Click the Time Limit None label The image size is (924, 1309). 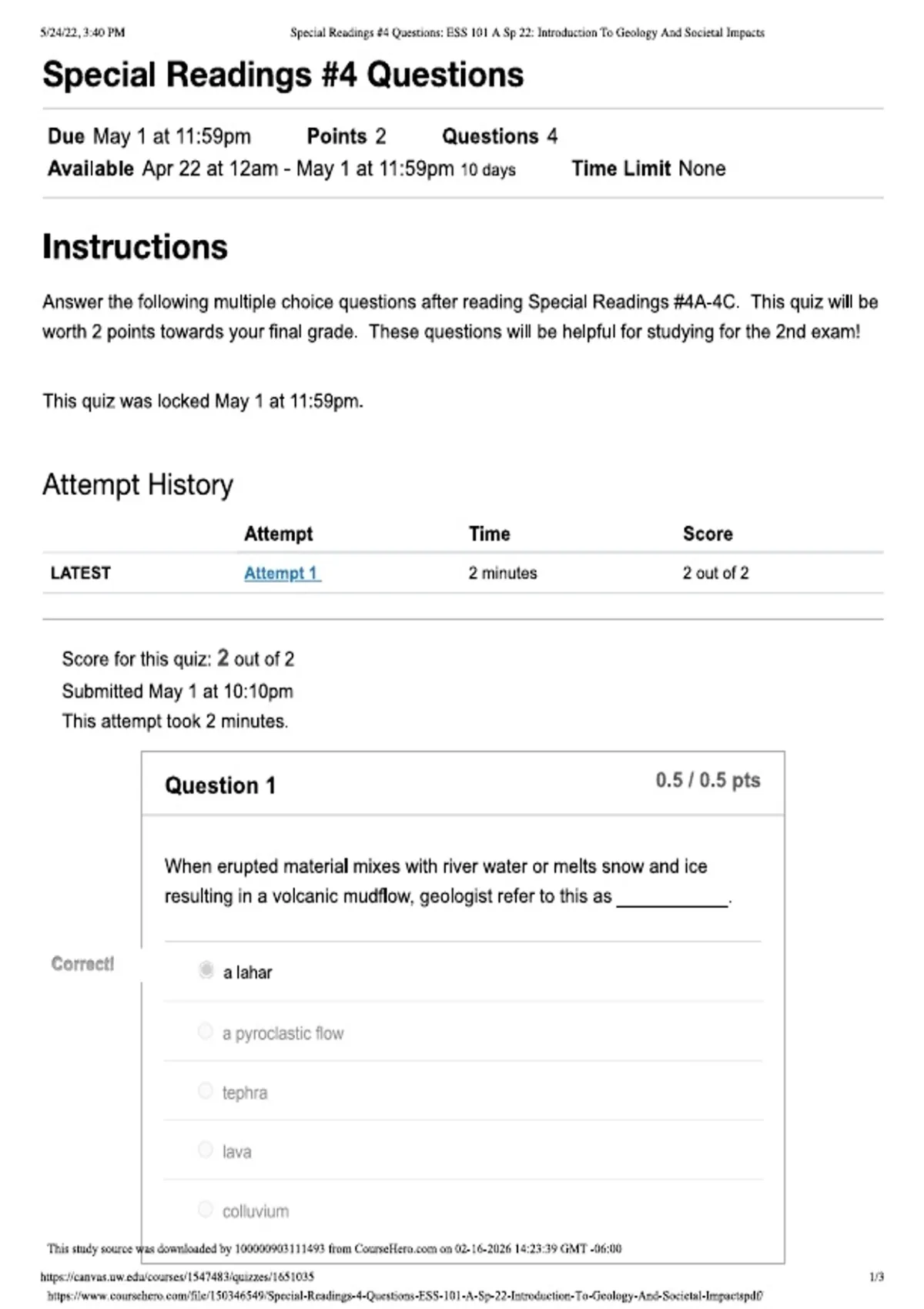[648, 169]
